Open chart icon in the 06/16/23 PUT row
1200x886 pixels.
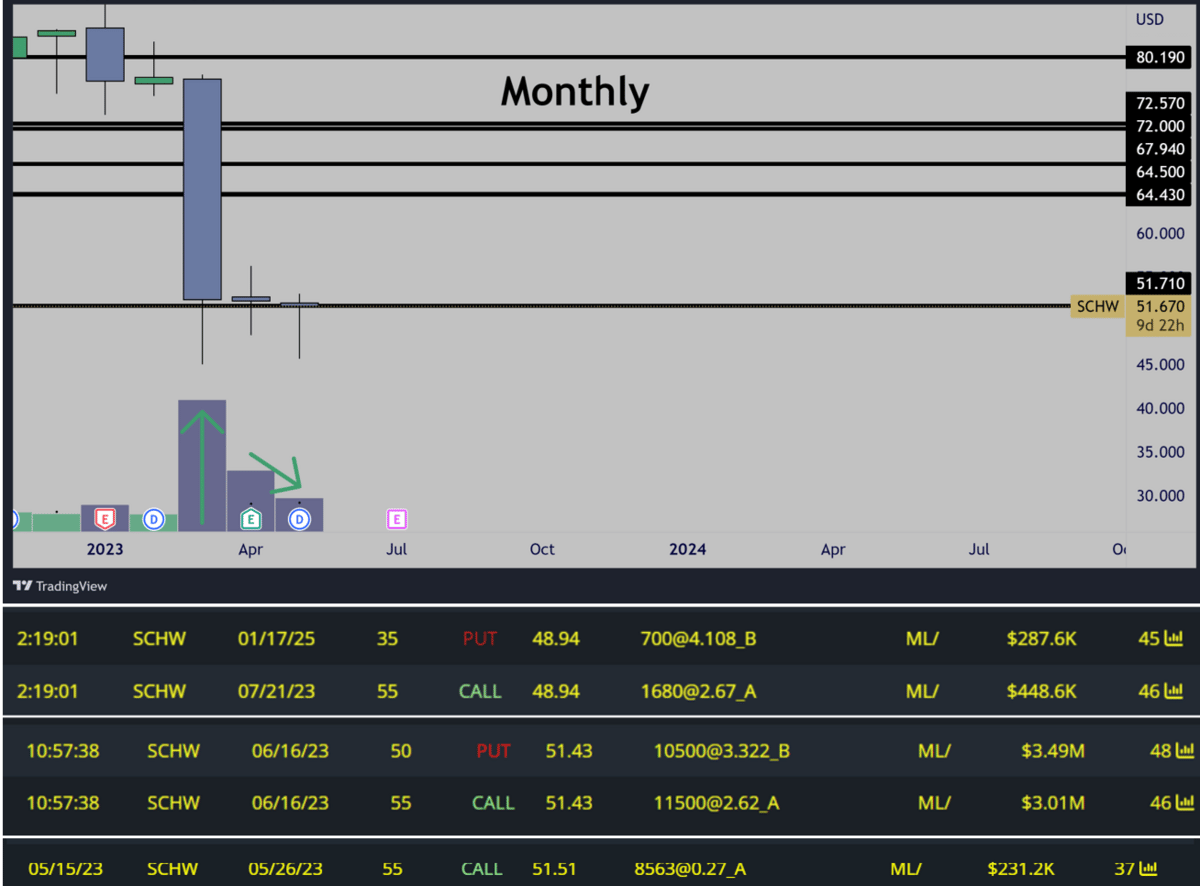pos(1185,750)
